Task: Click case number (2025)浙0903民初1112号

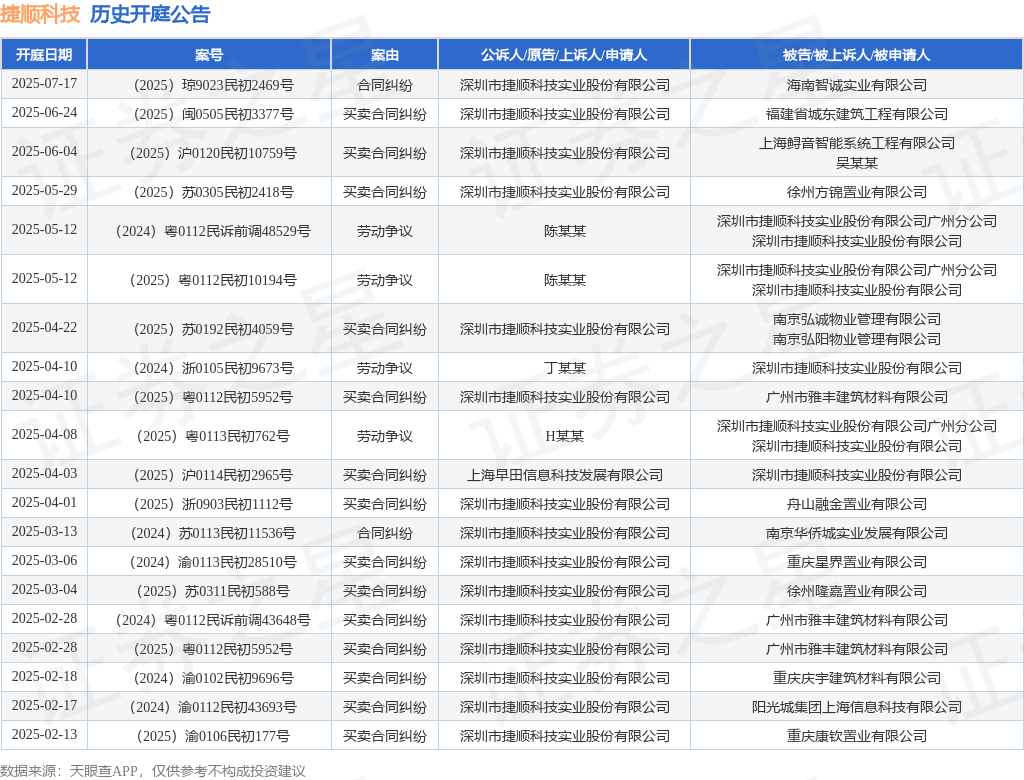Action: click(x=213, y=504)
